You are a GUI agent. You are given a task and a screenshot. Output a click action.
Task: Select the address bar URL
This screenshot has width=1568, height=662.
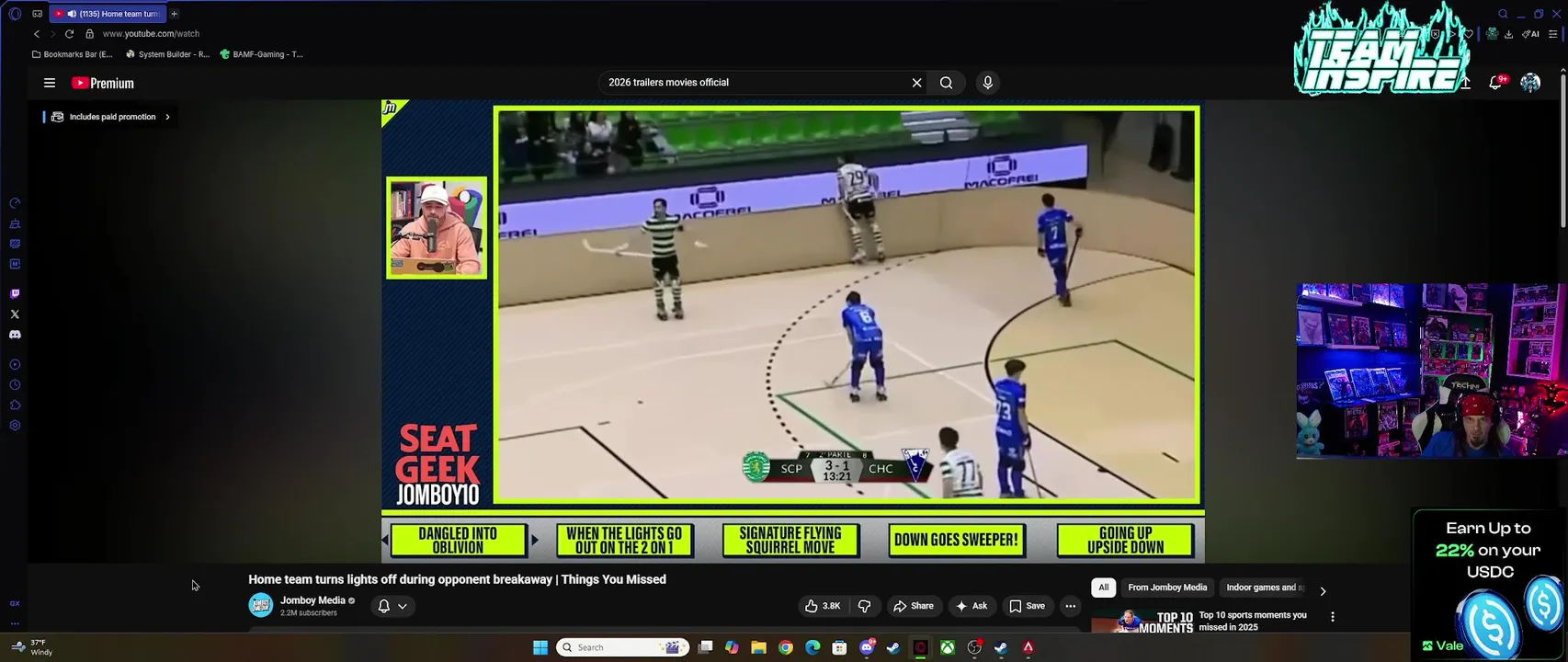(151, 34)
